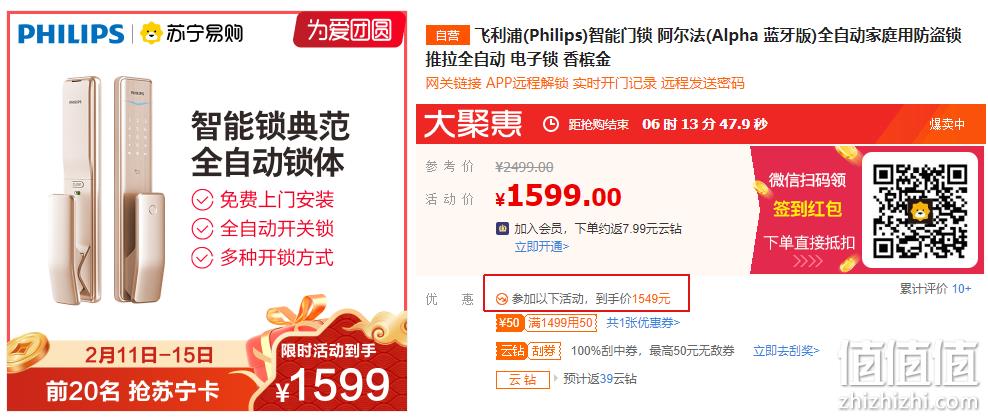This screenshot has height=419, width=988.
Task: Click the 多种开锁方式 checkmark circle
Action: tap(202, 257)
